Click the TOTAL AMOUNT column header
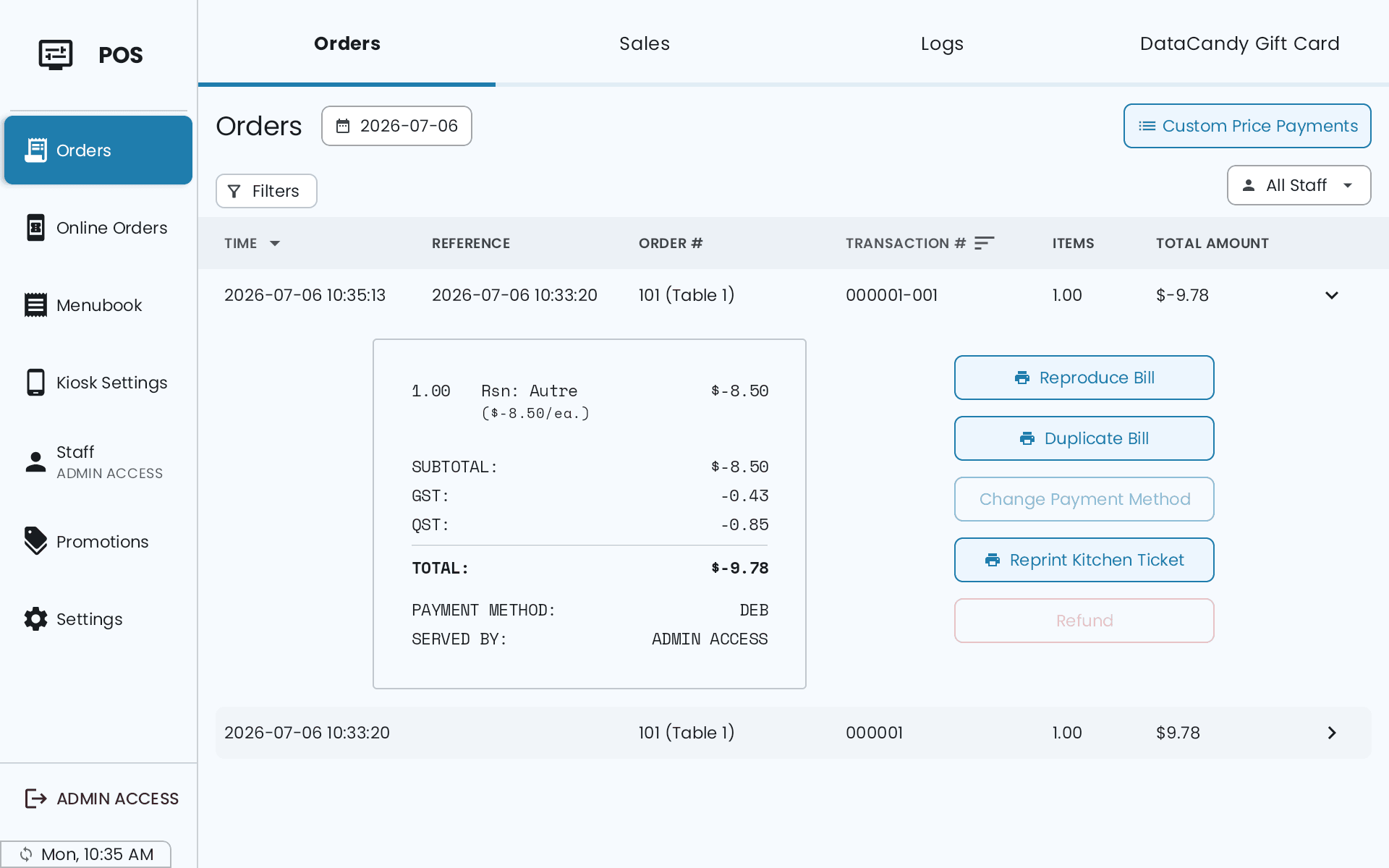The image size is (1389, 868). click(1212, 243)
